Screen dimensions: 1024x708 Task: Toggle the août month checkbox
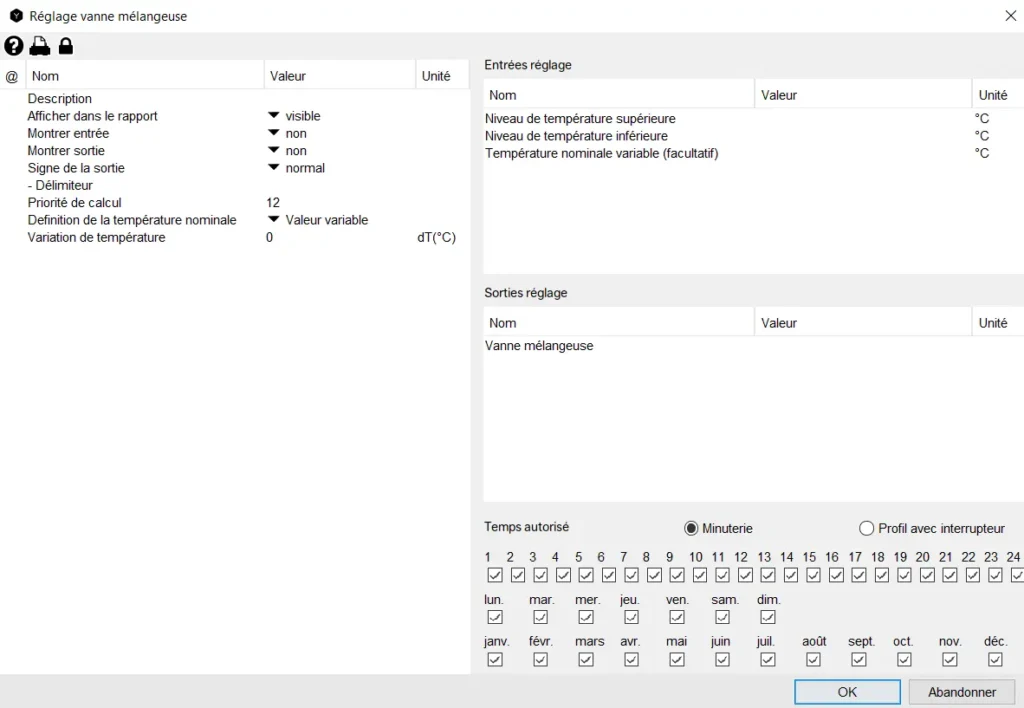[813, 659]
